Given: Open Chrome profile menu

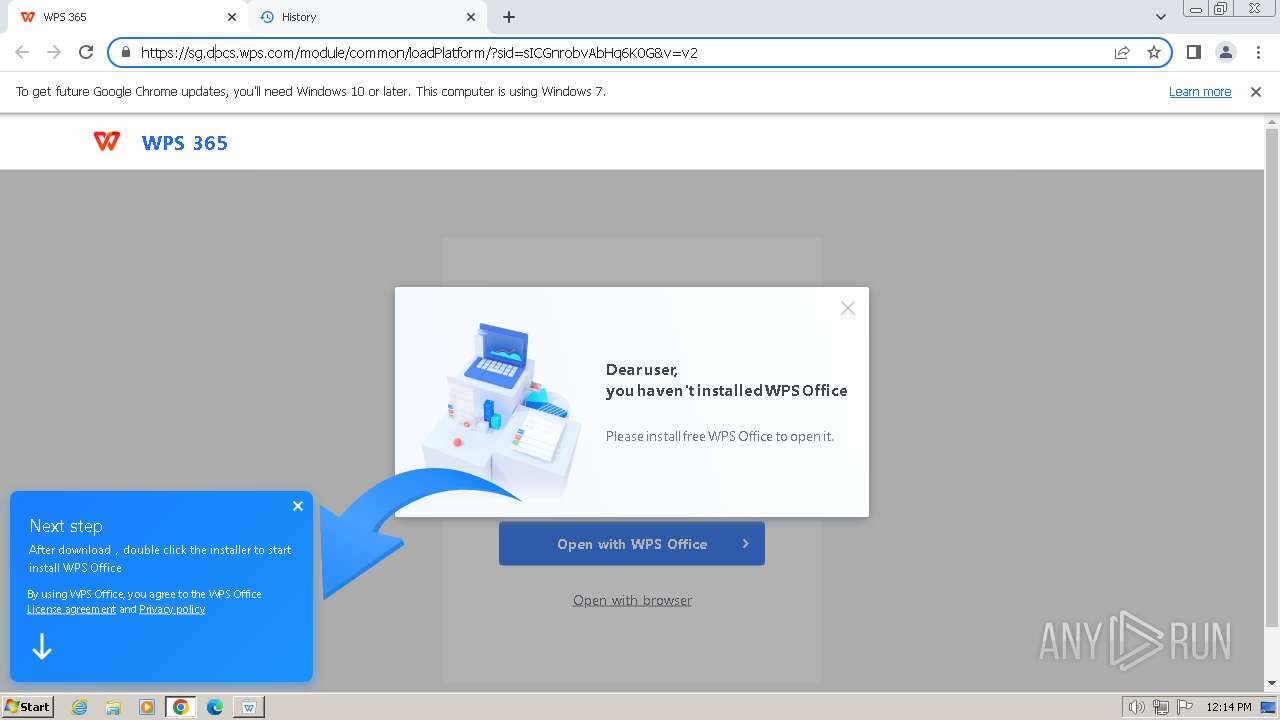Looking at the screenshot, I should tap(1225, 52).
